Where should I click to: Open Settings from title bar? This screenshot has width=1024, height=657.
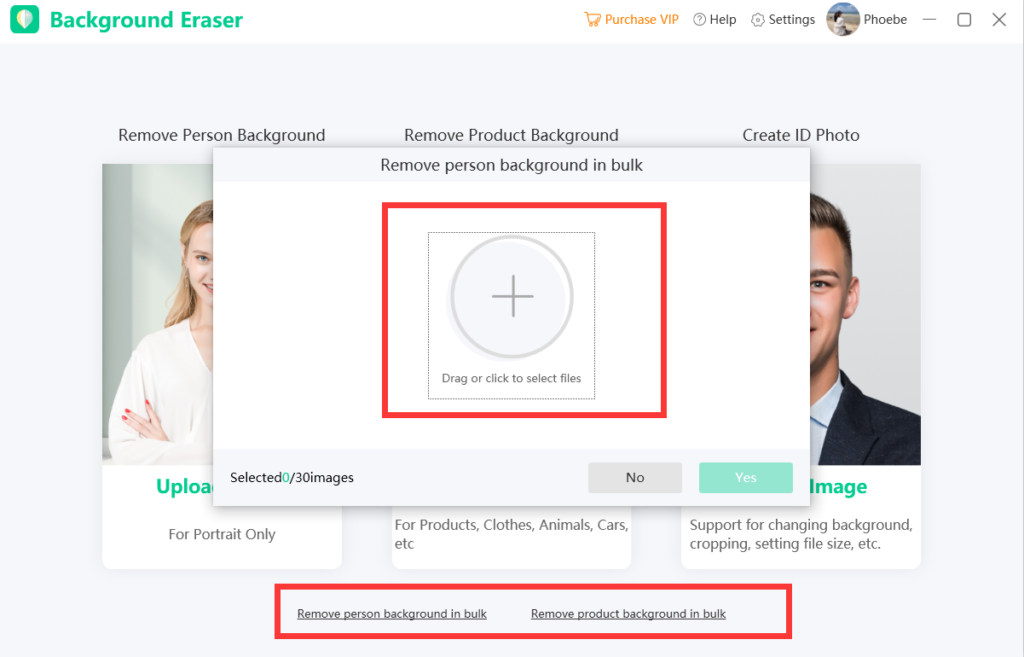(x=782, y=20)
